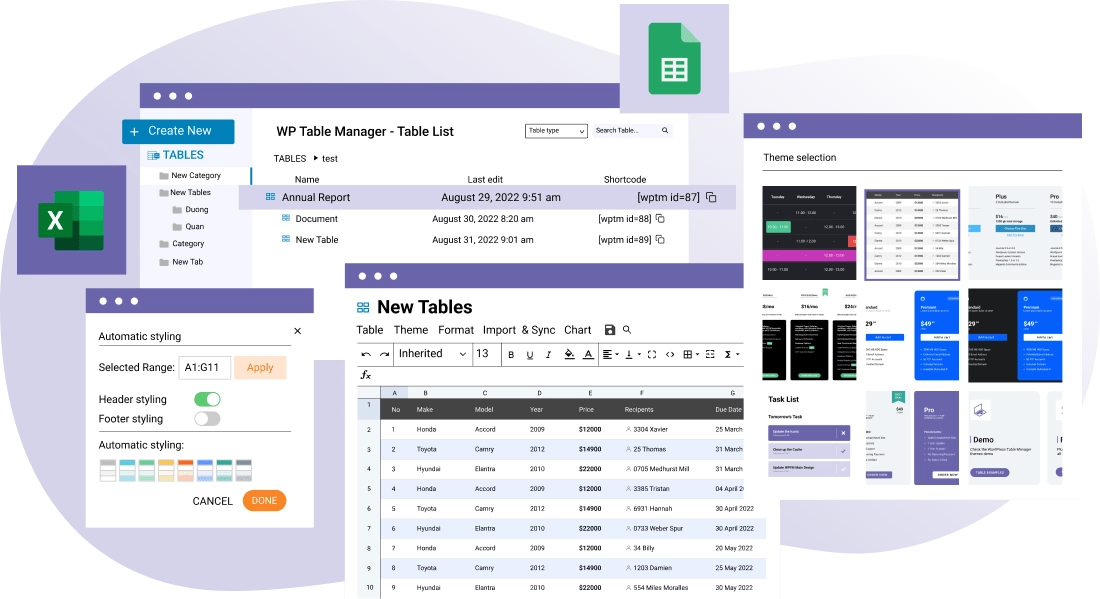Open the Table type dropdown

(x=556, y=130)
